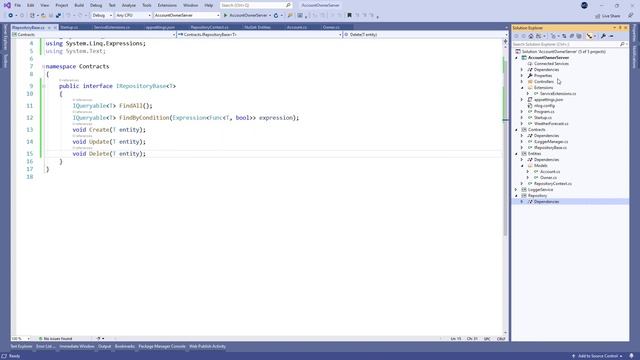Open the Extensions menu
Viewport: 640px width, 360px height.
click(167, 5)
